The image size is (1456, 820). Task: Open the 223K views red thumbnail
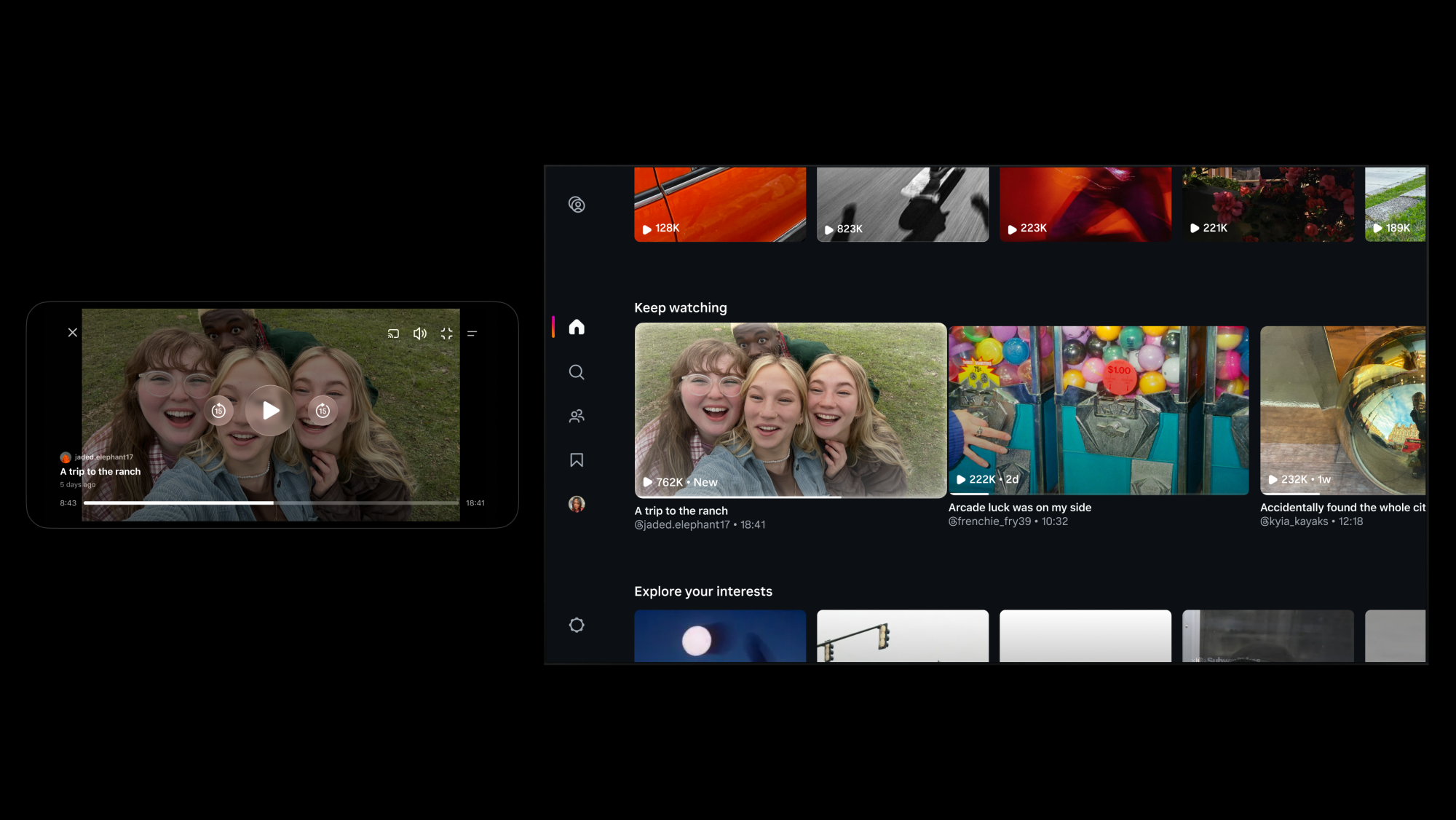tap(1085, 204)
